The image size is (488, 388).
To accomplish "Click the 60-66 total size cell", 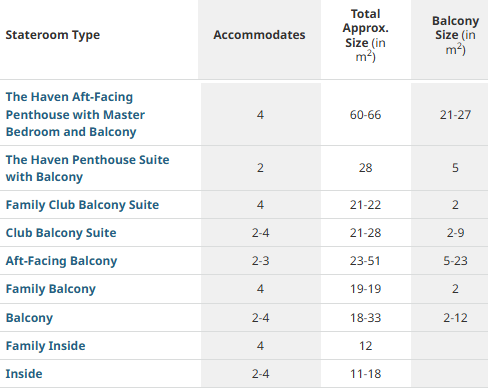I will pyautogui.click(x=365, y=115).
